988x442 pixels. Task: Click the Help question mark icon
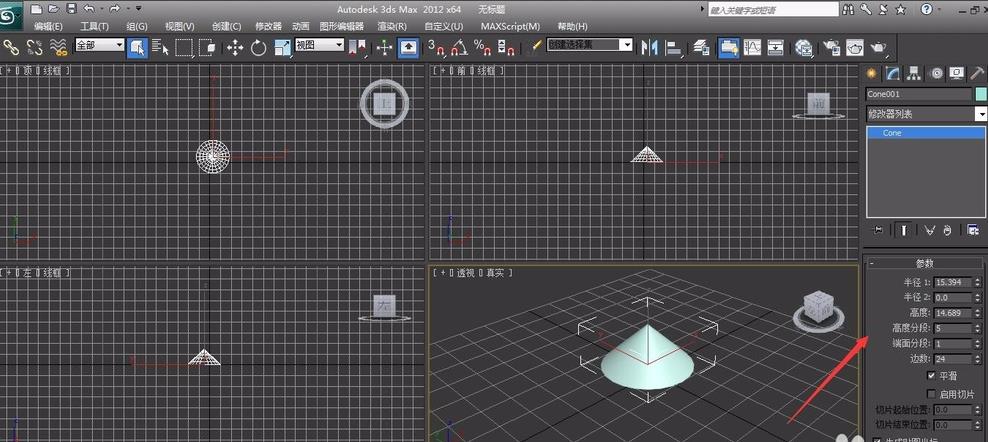(927, 9)
